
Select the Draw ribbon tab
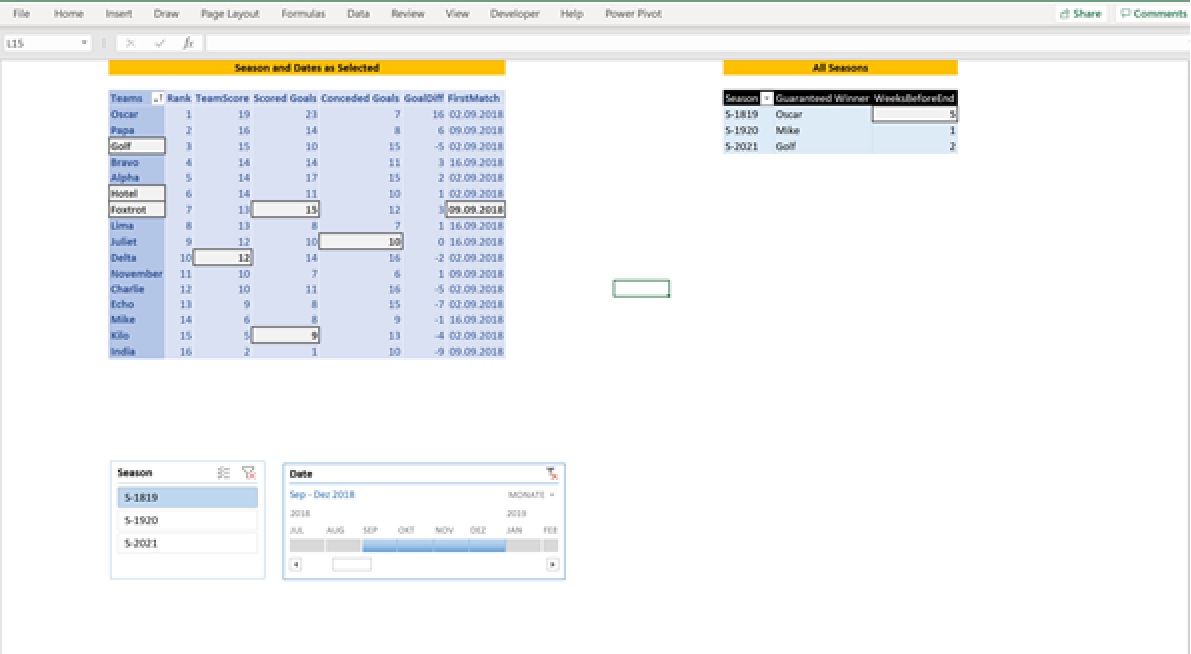166,14
